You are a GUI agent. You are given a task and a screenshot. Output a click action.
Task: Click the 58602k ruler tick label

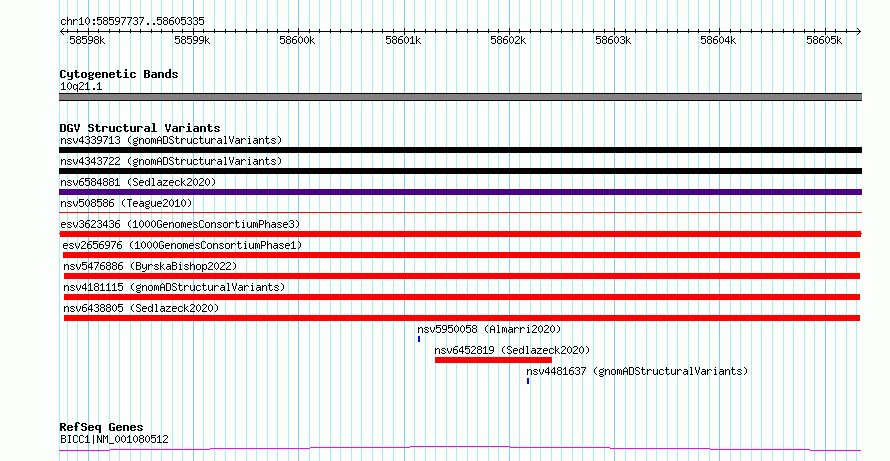click(508, 41)
